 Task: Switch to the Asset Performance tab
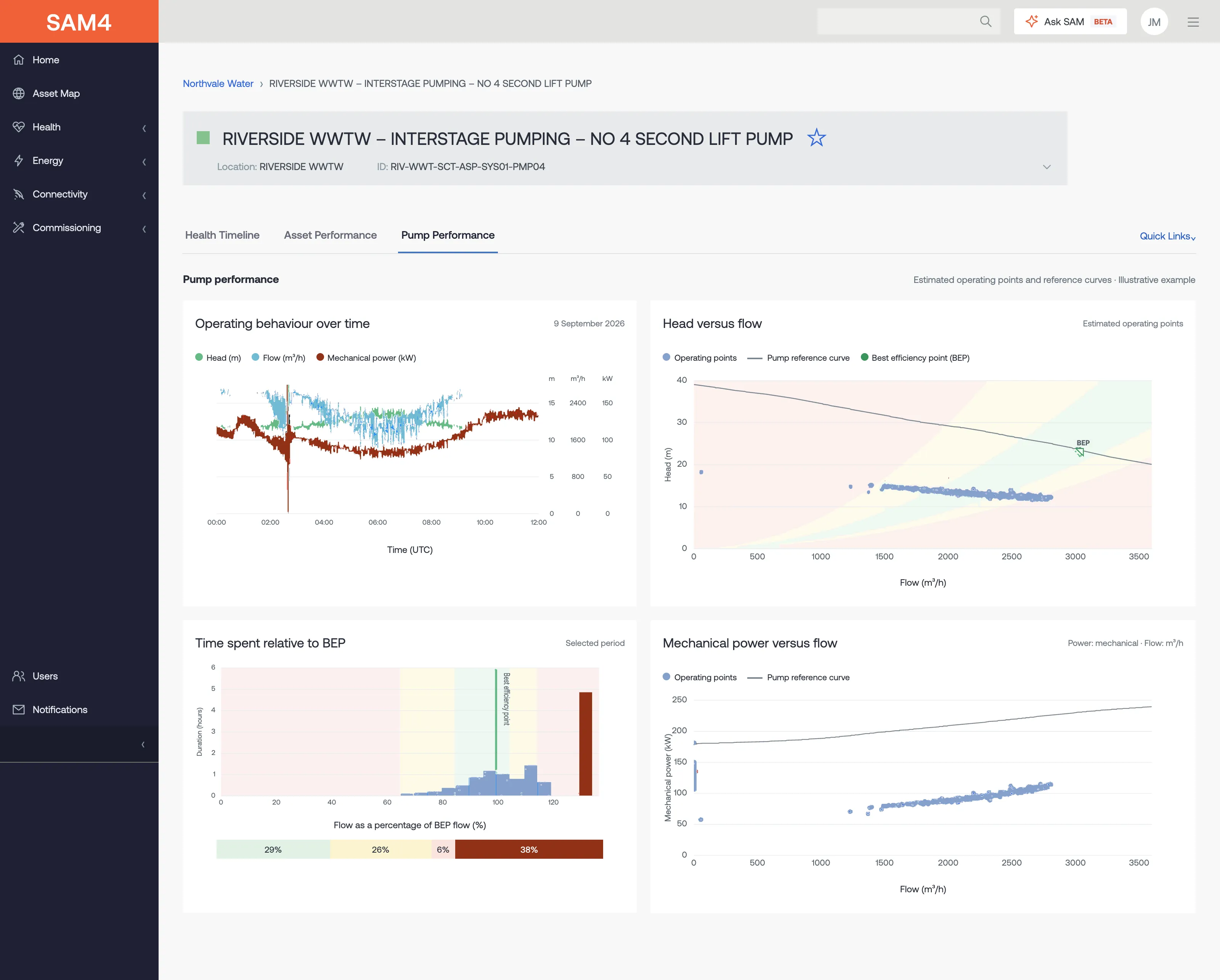pyautogui.click(x=331, y=235)
